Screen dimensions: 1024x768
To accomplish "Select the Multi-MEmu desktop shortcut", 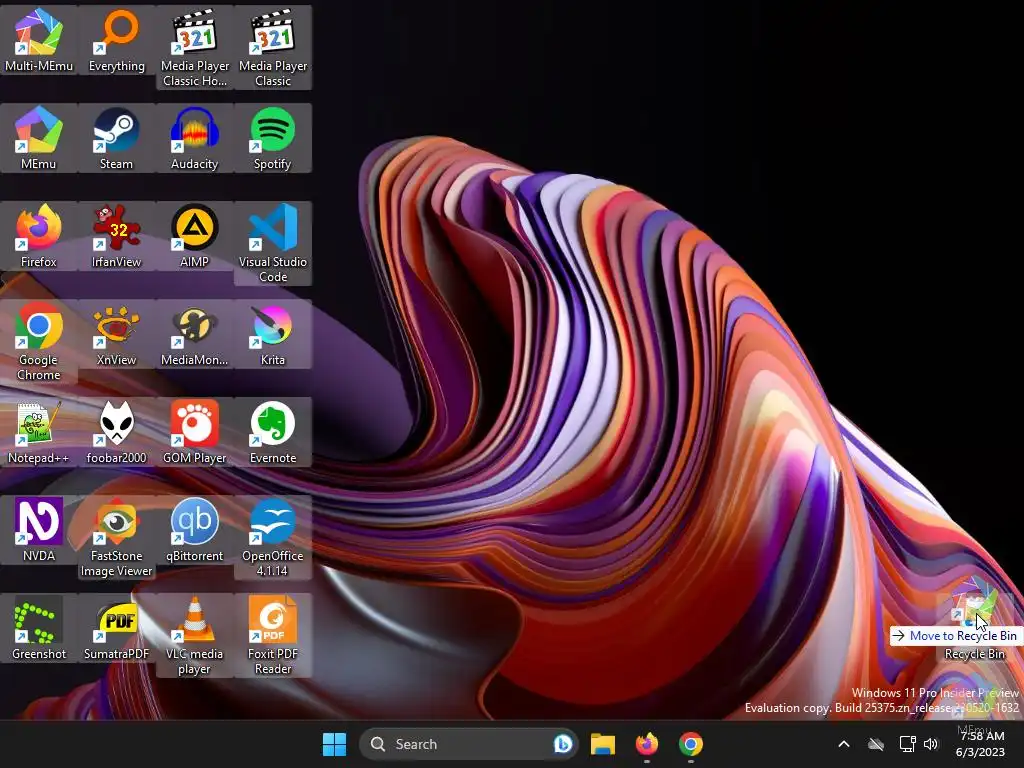I will pyautogui.click(x=39, y=40).
